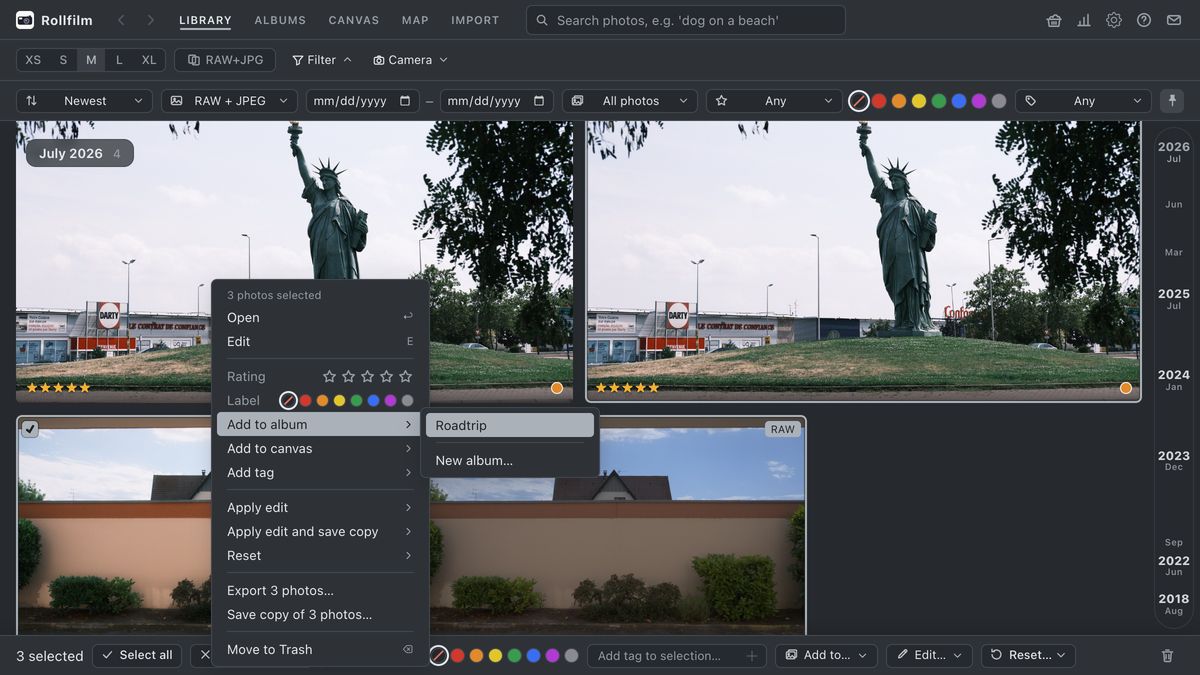Open the Newest sort dropdown
This screenshot has width=1200, height=675.
(84, 101)
